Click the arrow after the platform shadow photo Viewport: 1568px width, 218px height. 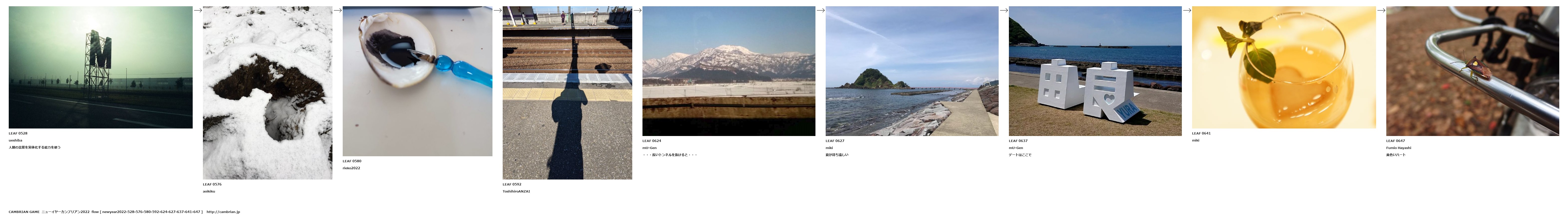637,10
